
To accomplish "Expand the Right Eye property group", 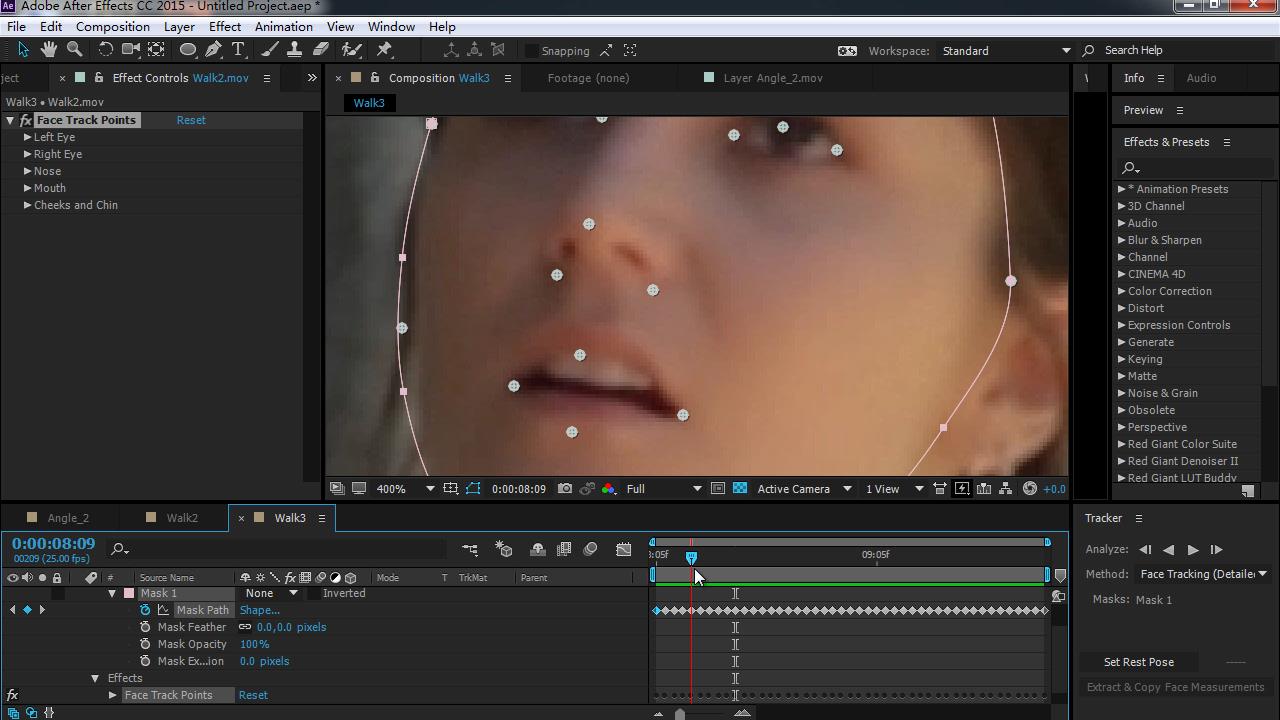I will click(x=28, y=154).
